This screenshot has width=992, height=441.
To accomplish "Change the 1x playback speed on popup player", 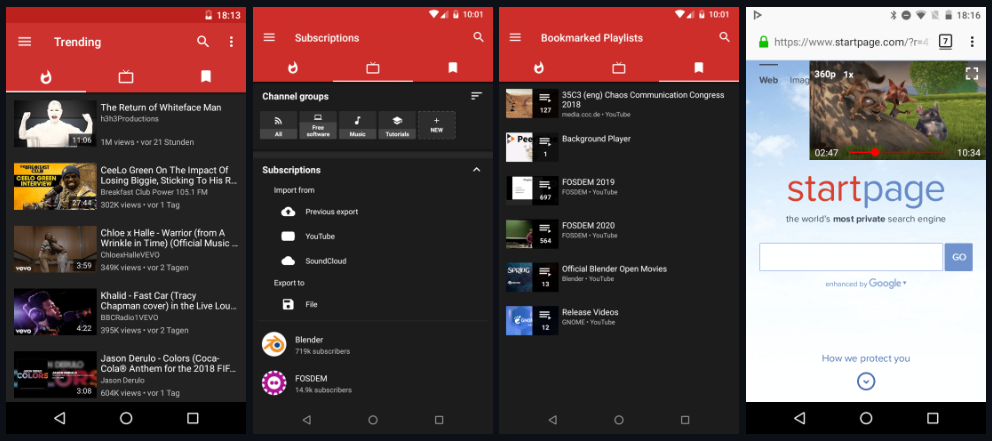I will tap(849, 74).
